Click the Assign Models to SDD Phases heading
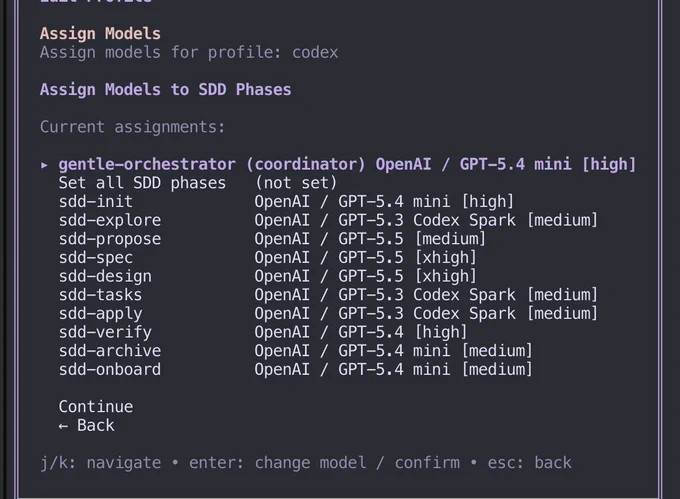Viewport: 680px width, 499px height. tap(166, 90)
